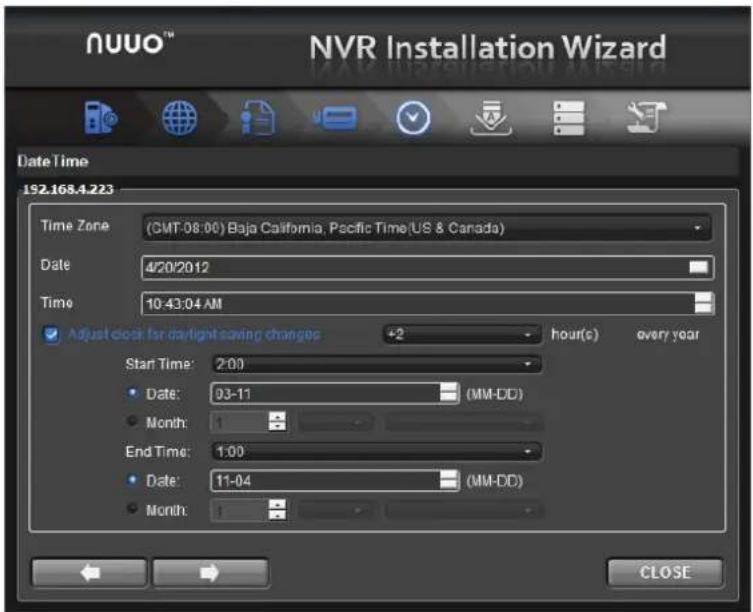Select the server name tag step icon
This screenshot has width=753, height=612.
pos(335,118)
